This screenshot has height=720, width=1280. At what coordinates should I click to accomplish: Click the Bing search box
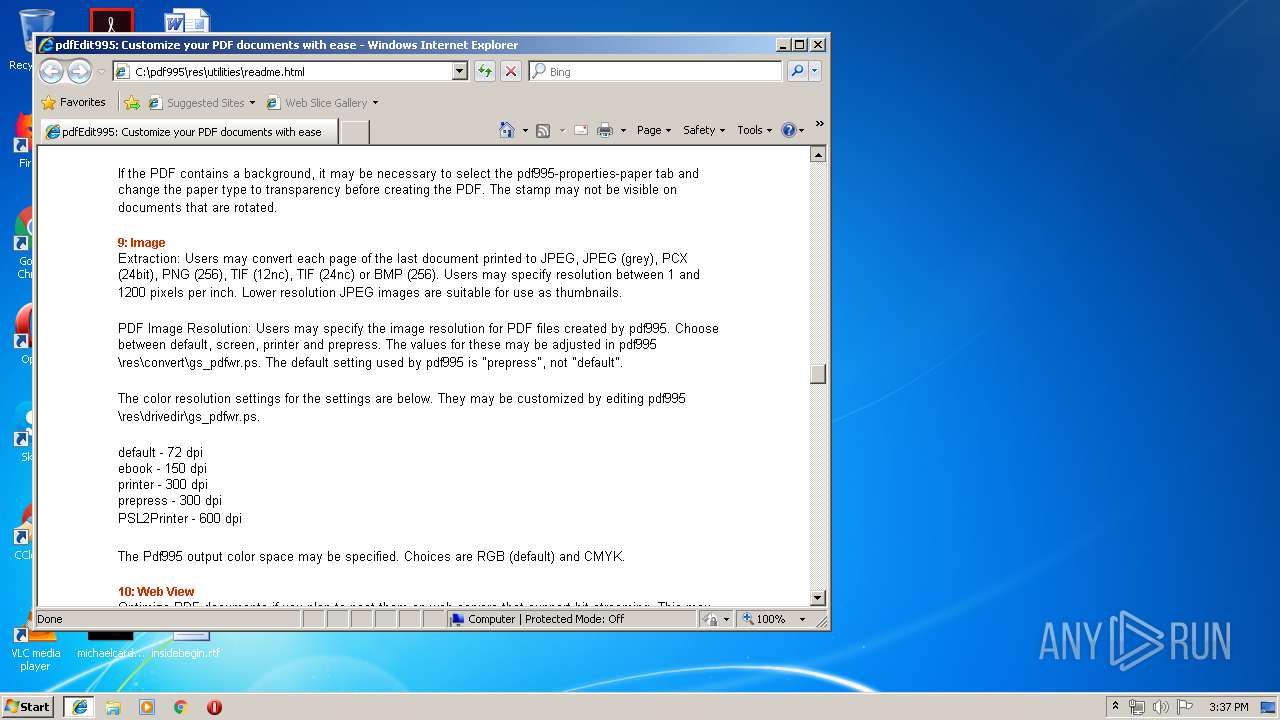pyautogui.click(x=656, y=72)
